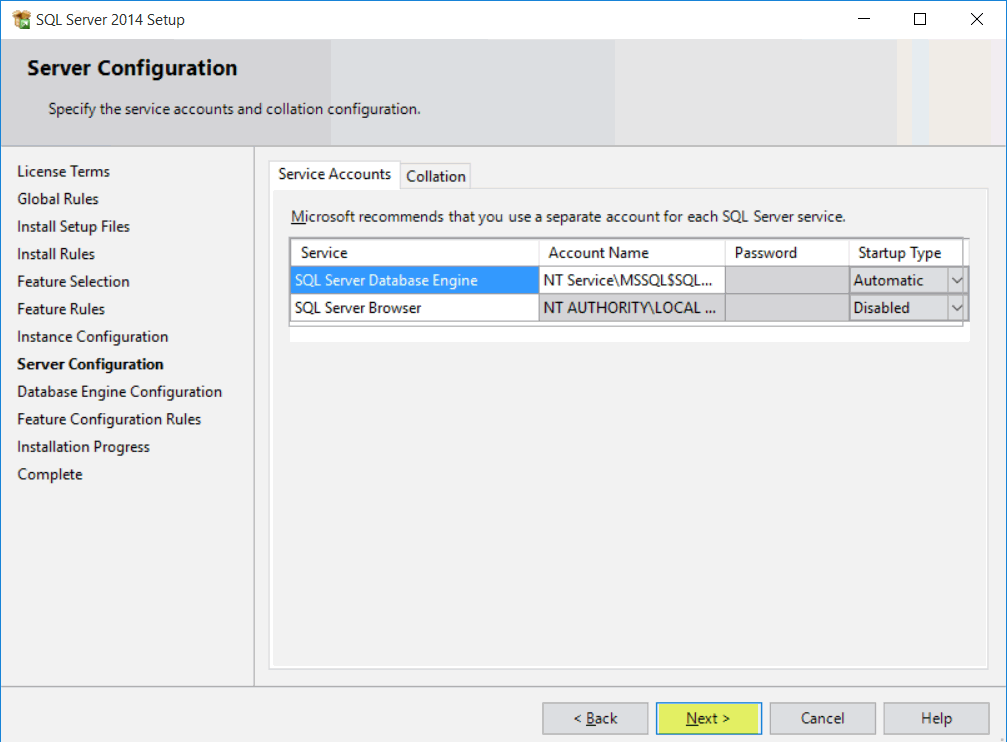The width and height of the screenshot is (1007, 742).
Task: Go back with the Back button
Action: pos(595,718)
